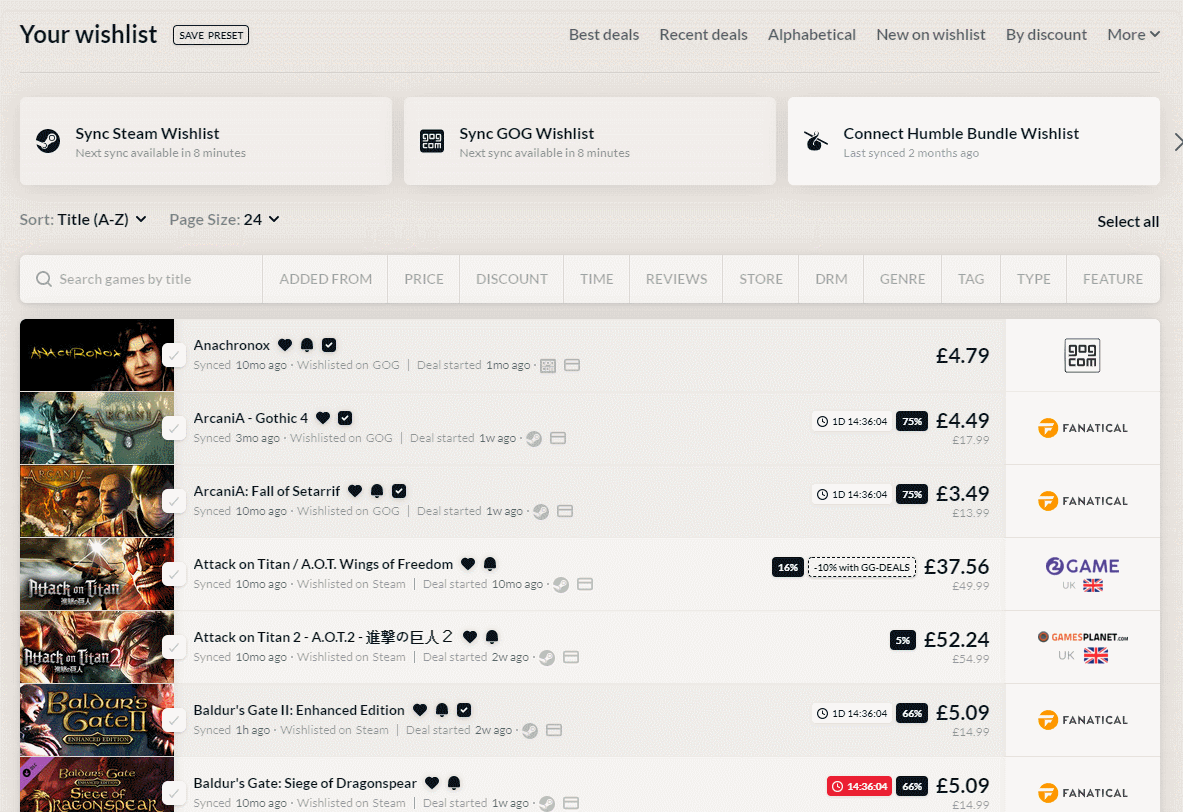This screenshot has width=1183, height=812.
Task: Open the ADDED FROM filter
Action: coord(325,279)
